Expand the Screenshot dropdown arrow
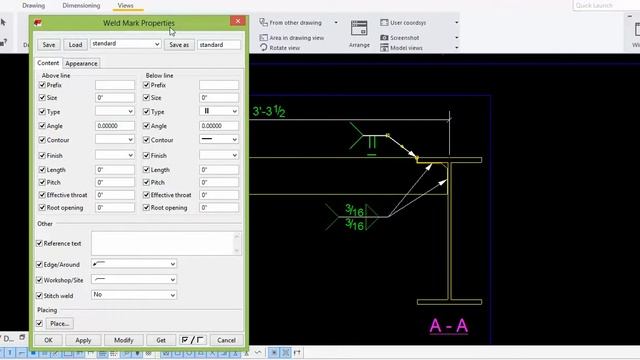The height and width of the screenshot is (360, 640). (456, 38)
